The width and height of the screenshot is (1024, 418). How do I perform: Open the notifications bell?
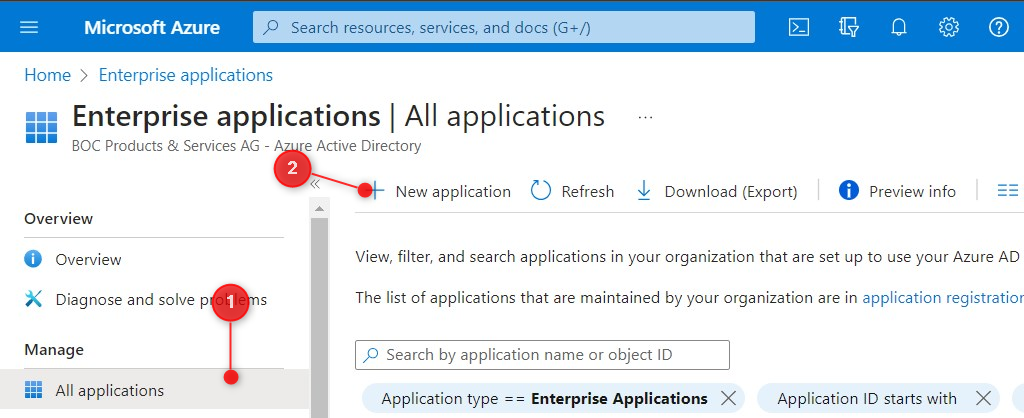pyautogui.click(x=899, y=27)
